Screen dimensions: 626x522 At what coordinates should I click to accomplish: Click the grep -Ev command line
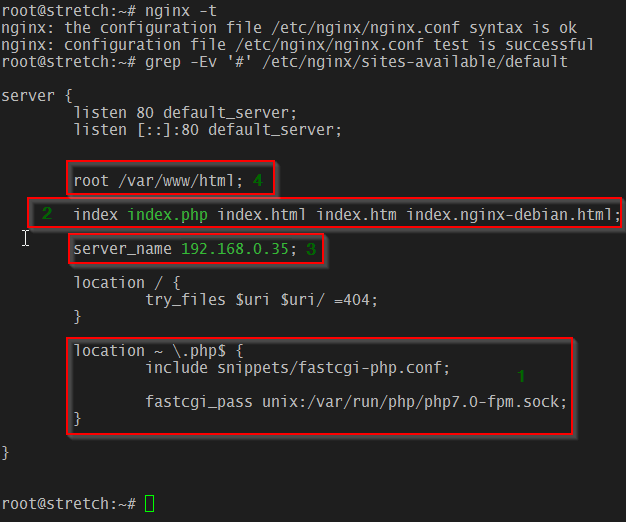tap(356, 62)
